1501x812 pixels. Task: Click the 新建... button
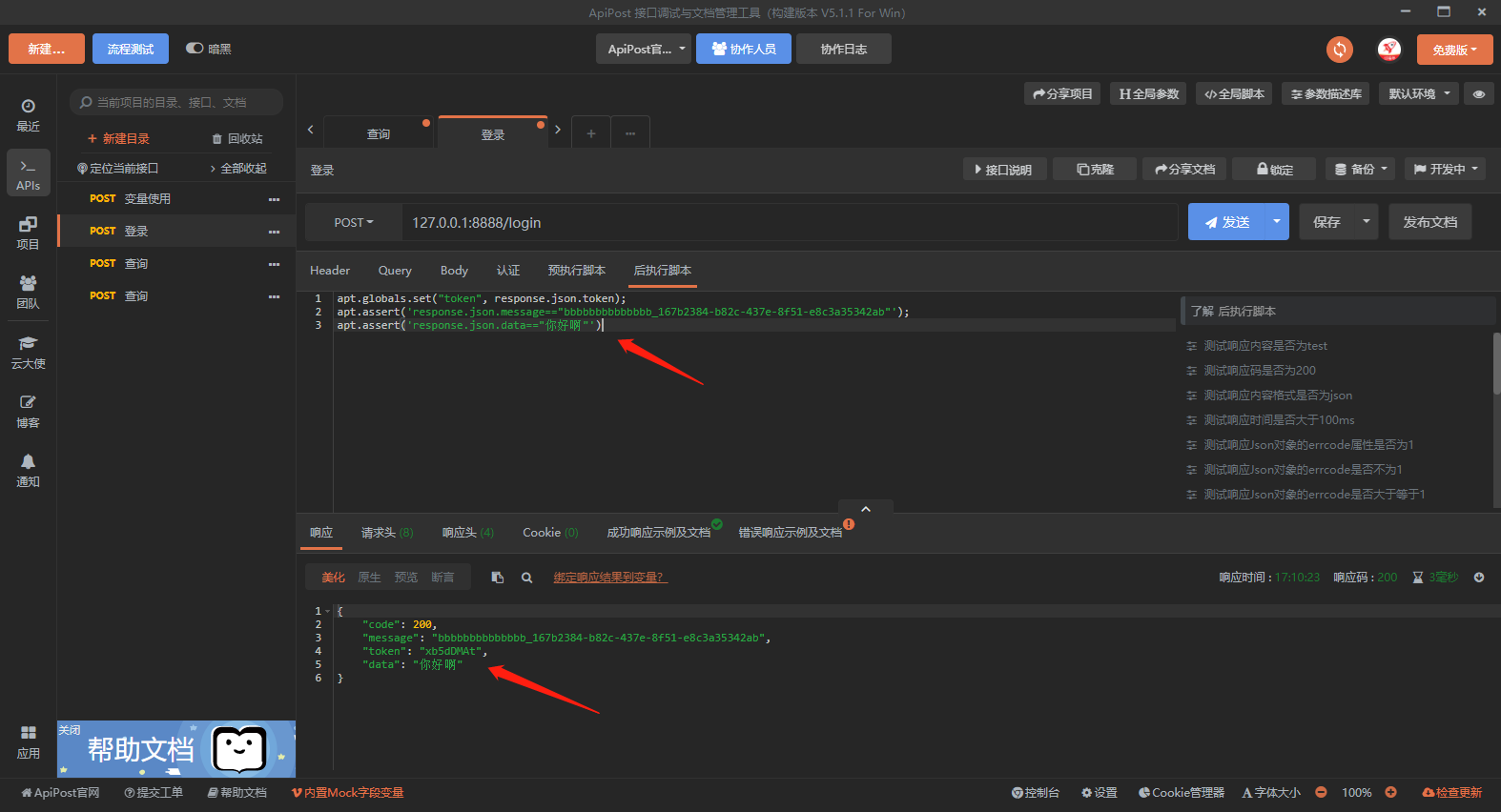pyautogui.click(x=47, y=49)
